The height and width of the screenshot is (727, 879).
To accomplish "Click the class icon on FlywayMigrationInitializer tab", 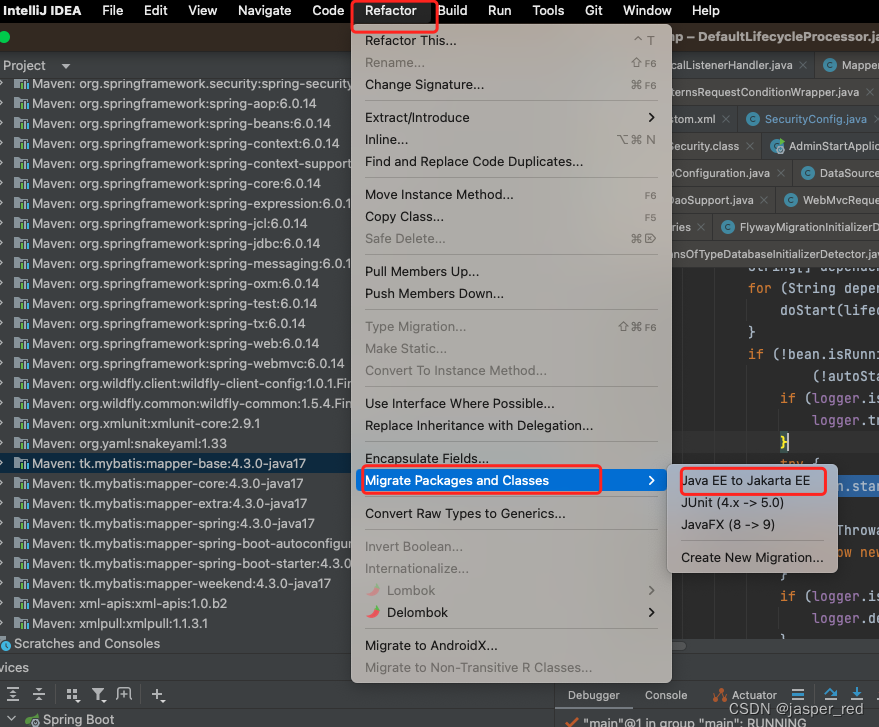I will tap(728, 227).
